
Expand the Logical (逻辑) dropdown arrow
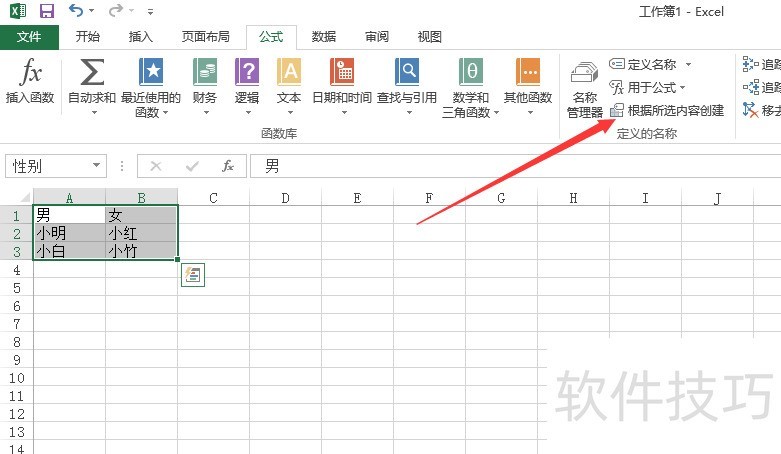[x=249, y=113]
